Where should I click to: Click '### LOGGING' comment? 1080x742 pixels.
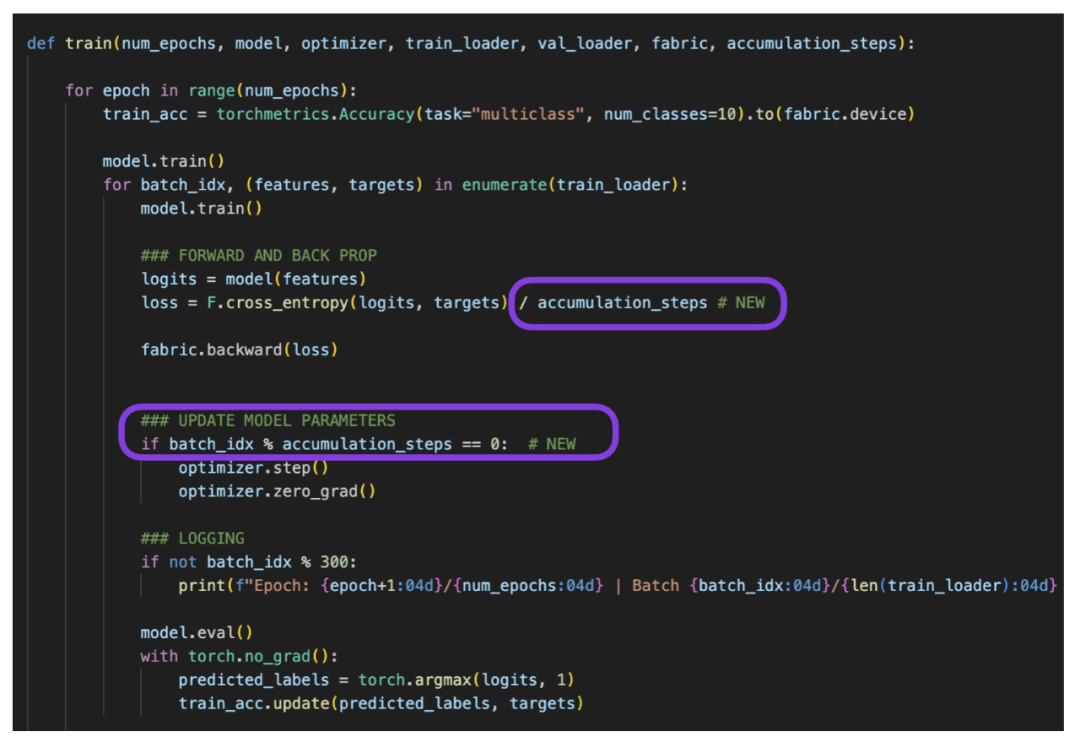pos(192,538)
